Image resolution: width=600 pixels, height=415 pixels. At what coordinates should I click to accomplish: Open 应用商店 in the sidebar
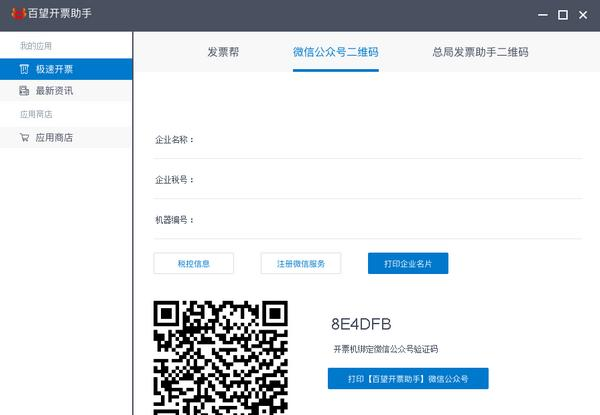click(66, 137)
